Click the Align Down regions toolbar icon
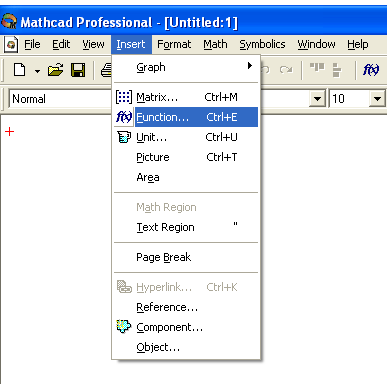This screenshot has width=387, height=384. [x=337, y=70]
